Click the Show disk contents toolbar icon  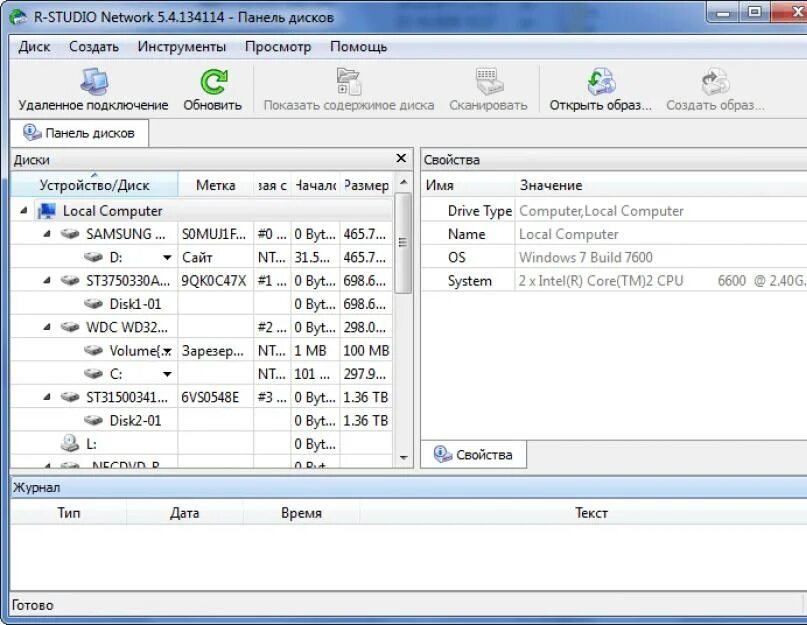click(349, 81)
